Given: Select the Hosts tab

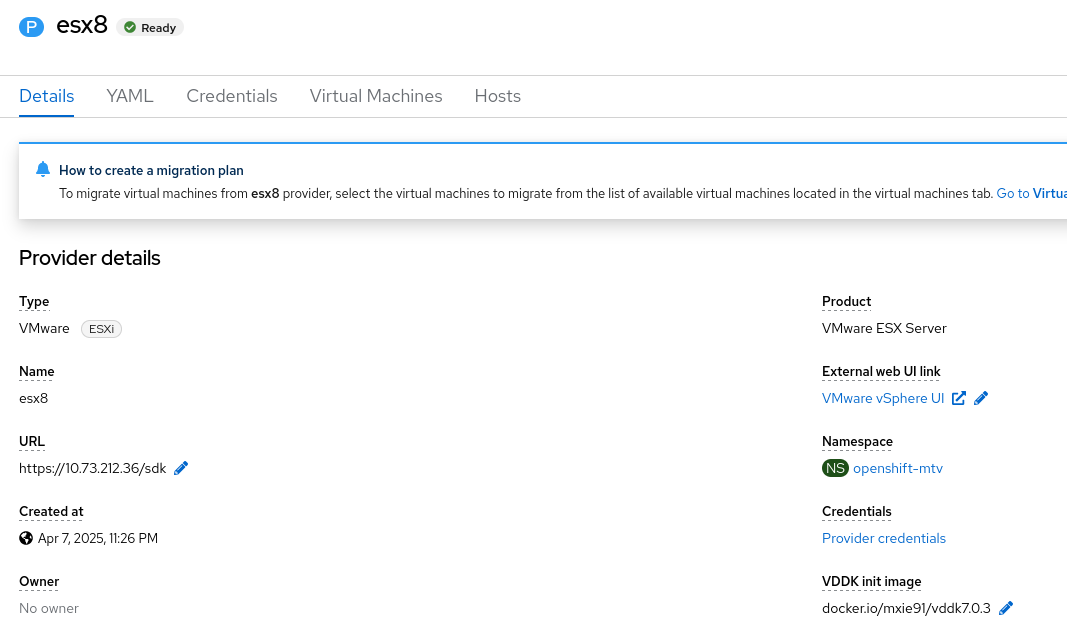Looking at the screenshot, I should click(498, 96).
